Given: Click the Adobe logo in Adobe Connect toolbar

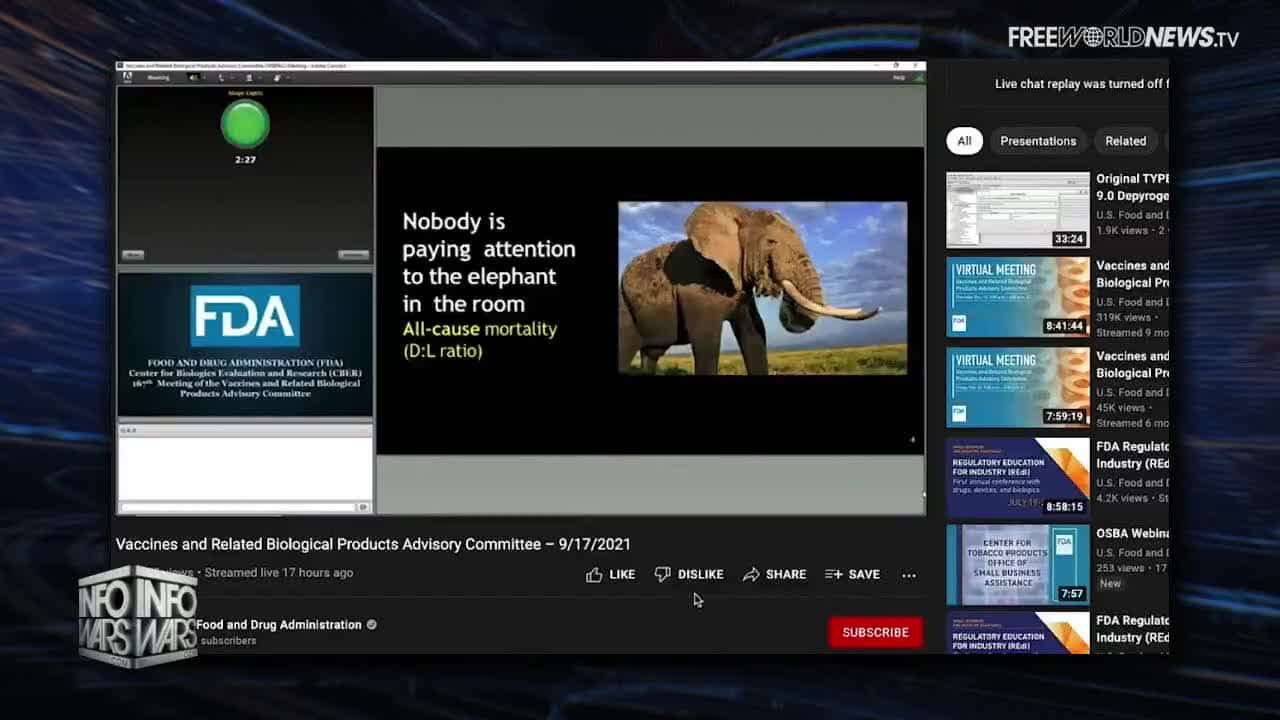Looking at the screenshot, I should pyautogui.click(x=127, y=78).
